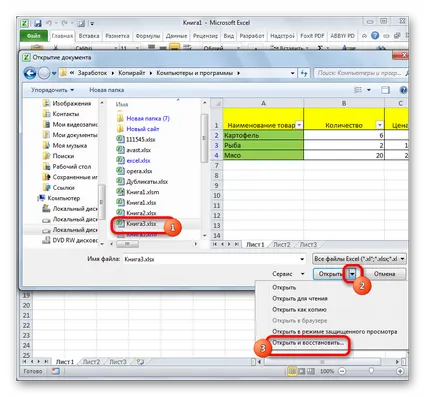434x397 pixels.
Task: Open the address bar history dropdown
Action: (292, 73)
